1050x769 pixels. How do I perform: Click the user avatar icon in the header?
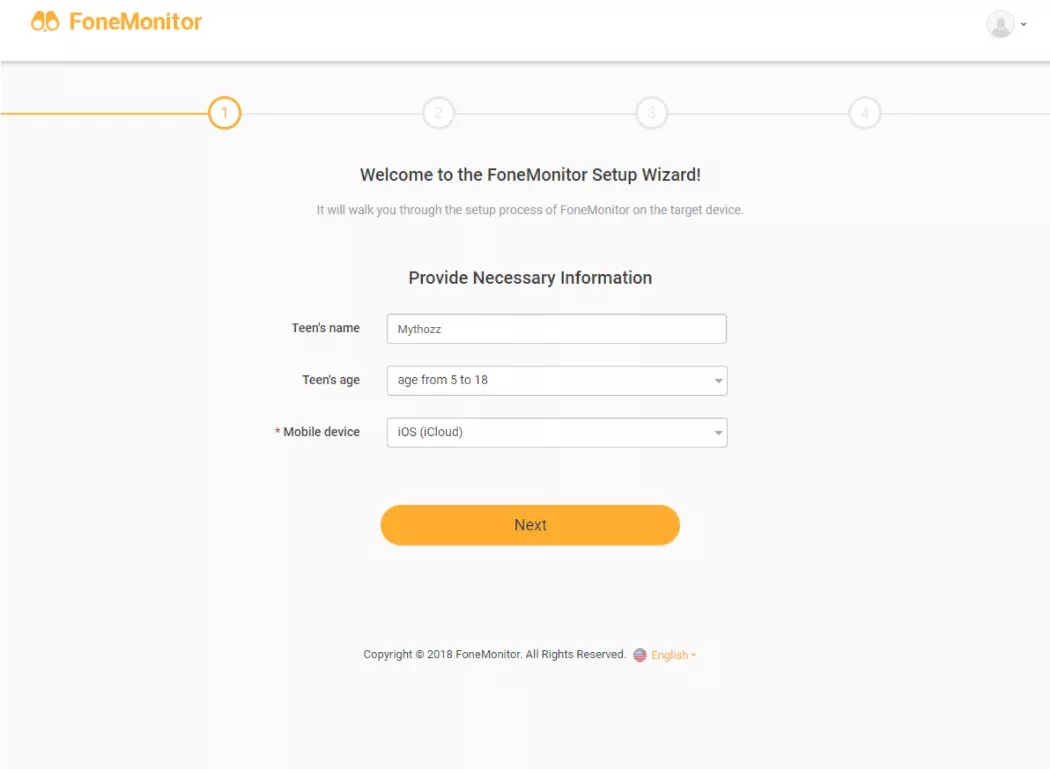click(1001, 23)
